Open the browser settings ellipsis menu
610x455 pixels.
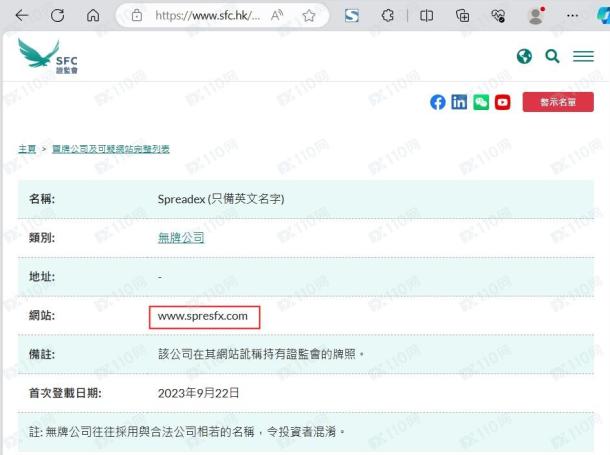coord(572,16)
